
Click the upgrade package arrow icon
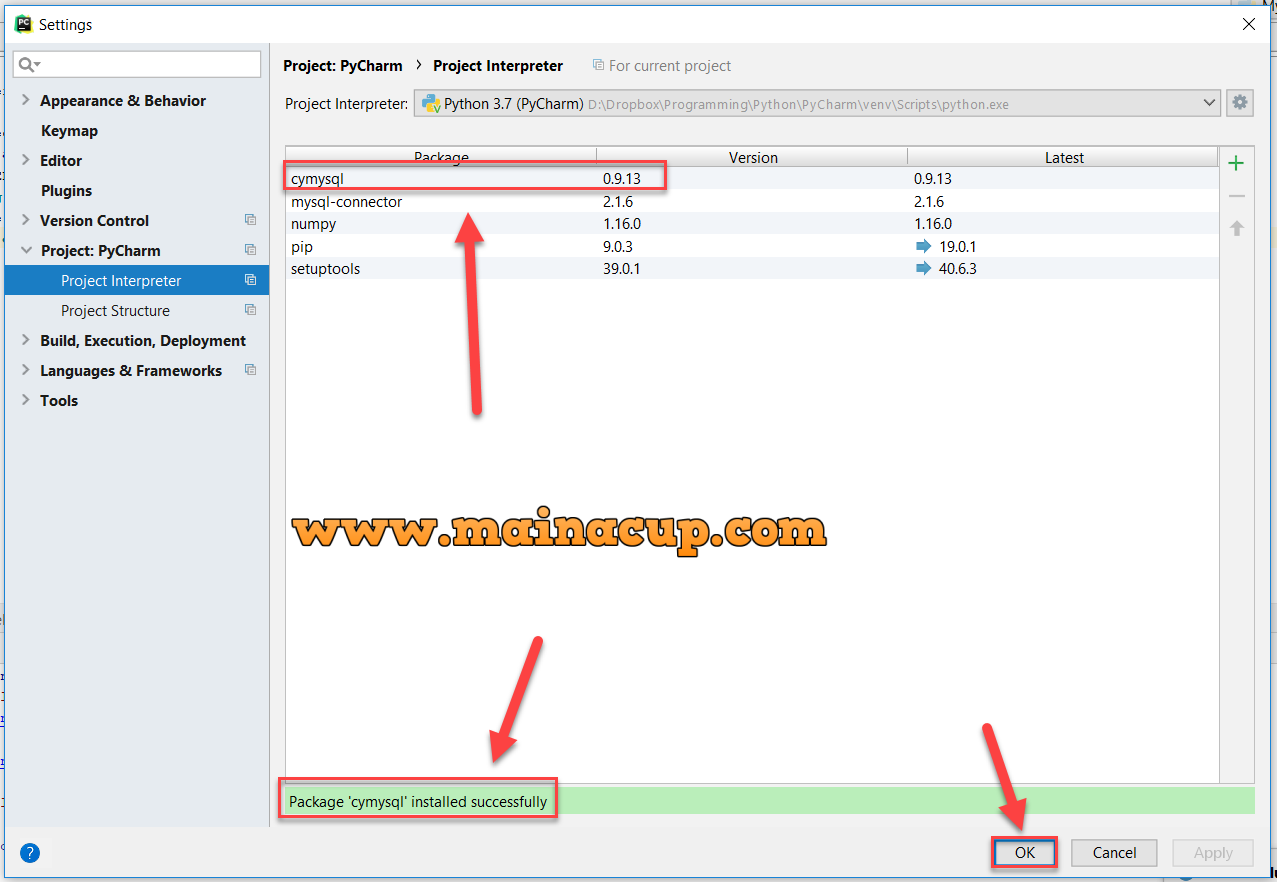click(1236, 228)
